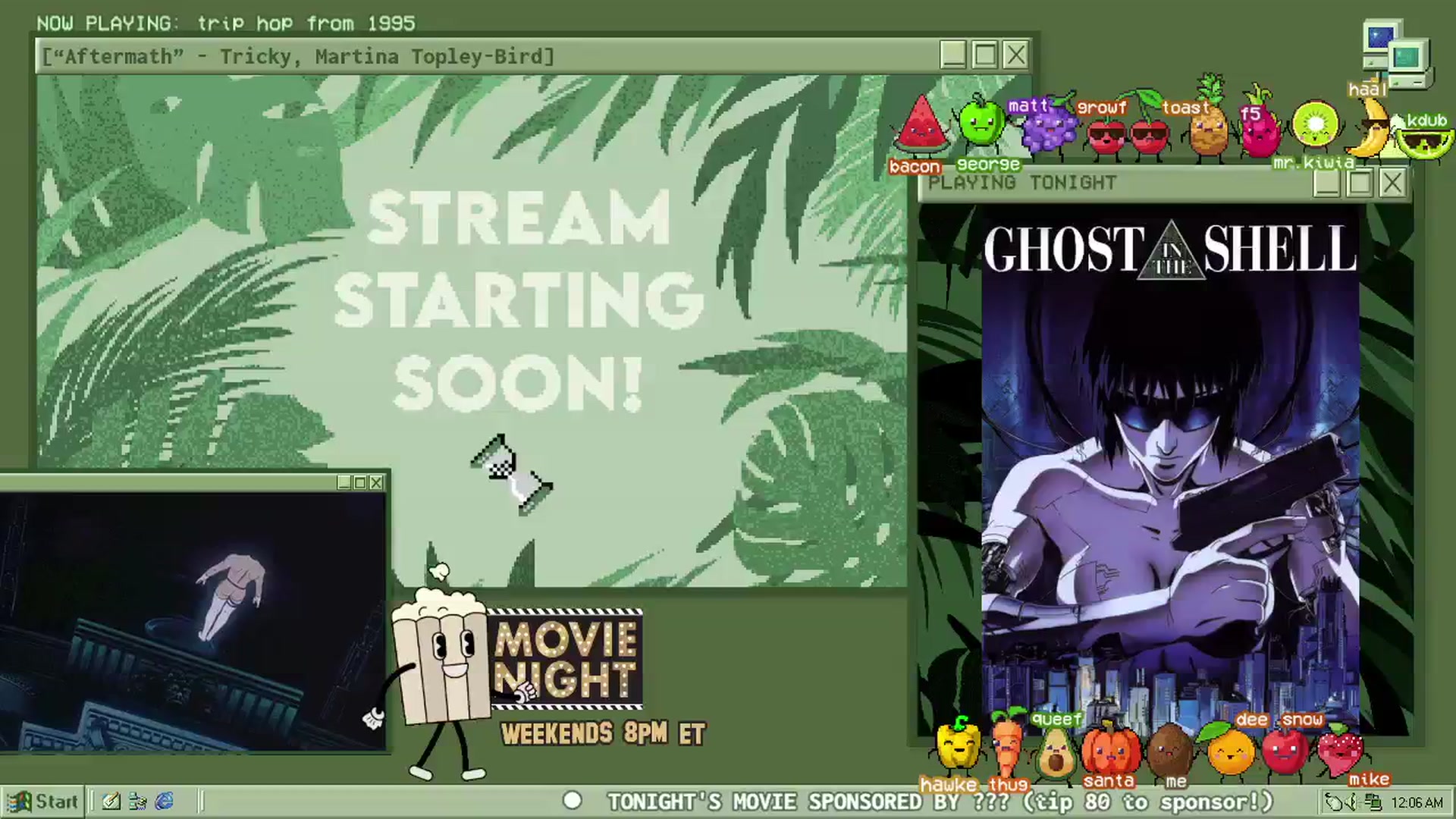Click the 'NOW PLAYING: trip hop from 1995' text

coord(226,24)
